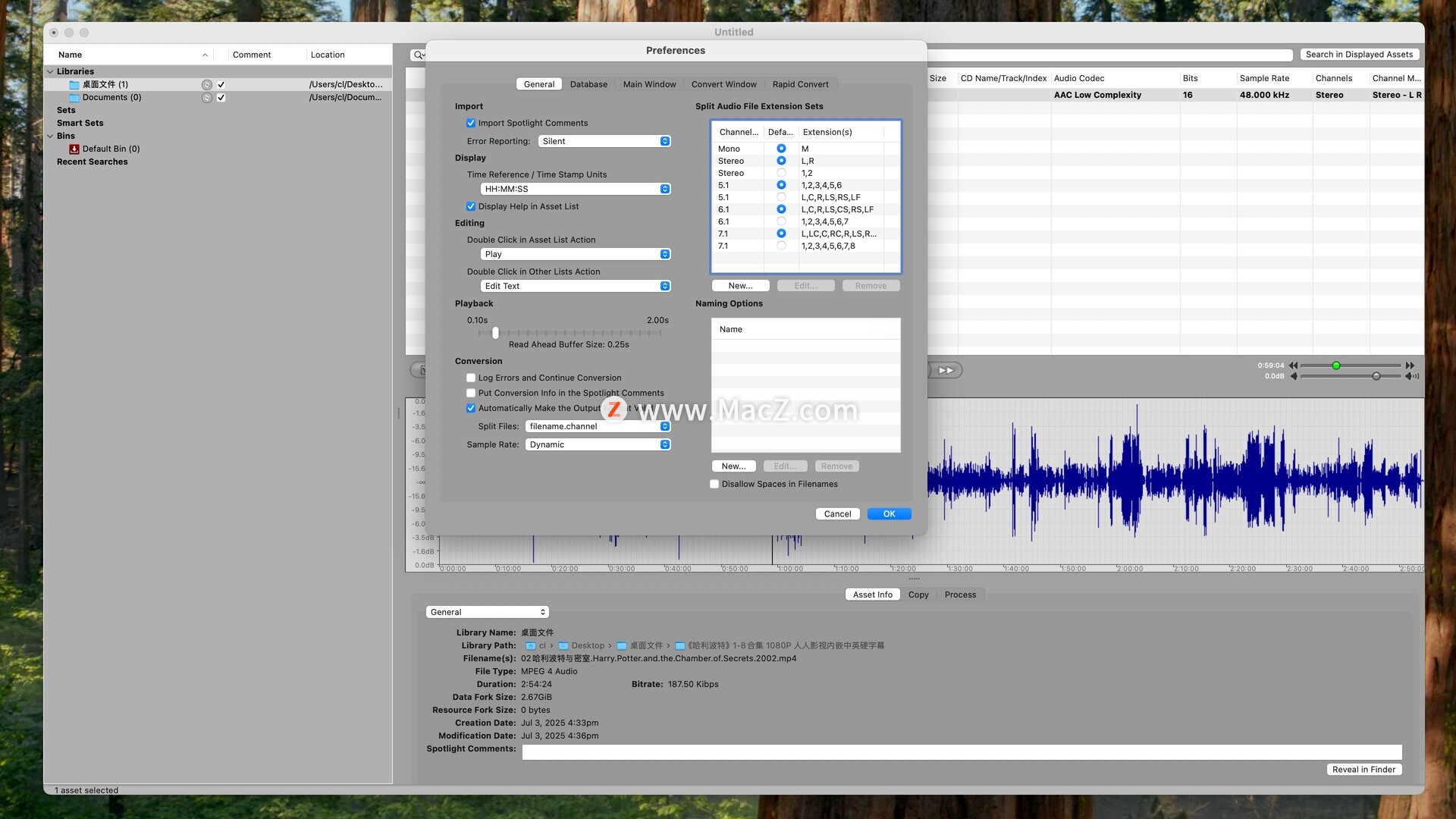The image size is (1456, 819).
Task: Click the low-volume speaker icon
Action: point(1294,376)
